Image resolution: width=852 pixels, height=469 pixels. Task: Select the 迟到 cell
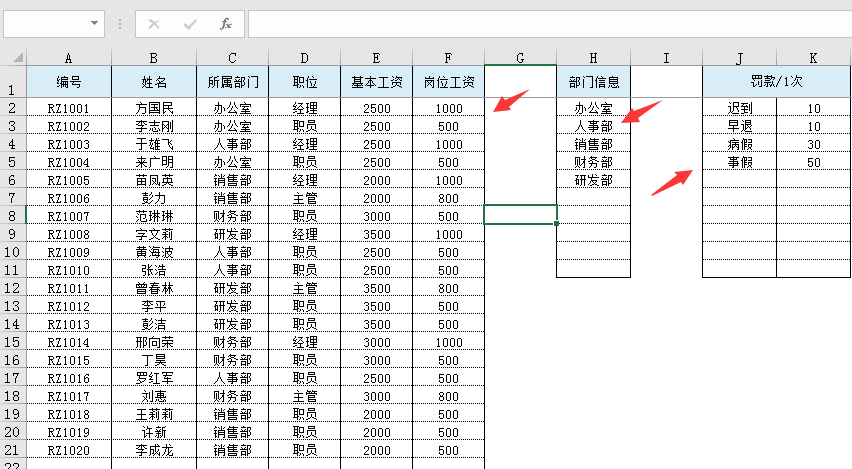740,108
